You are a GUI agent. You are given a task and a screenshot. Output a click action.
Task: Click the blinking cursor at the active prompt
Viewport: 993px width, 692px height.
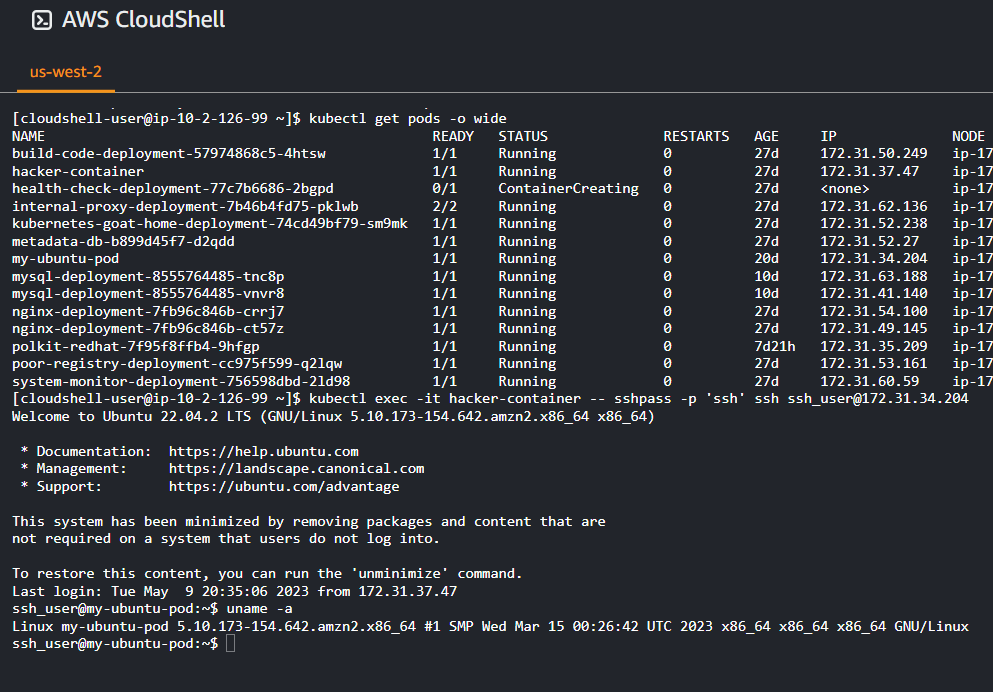(x=231, y=643)
